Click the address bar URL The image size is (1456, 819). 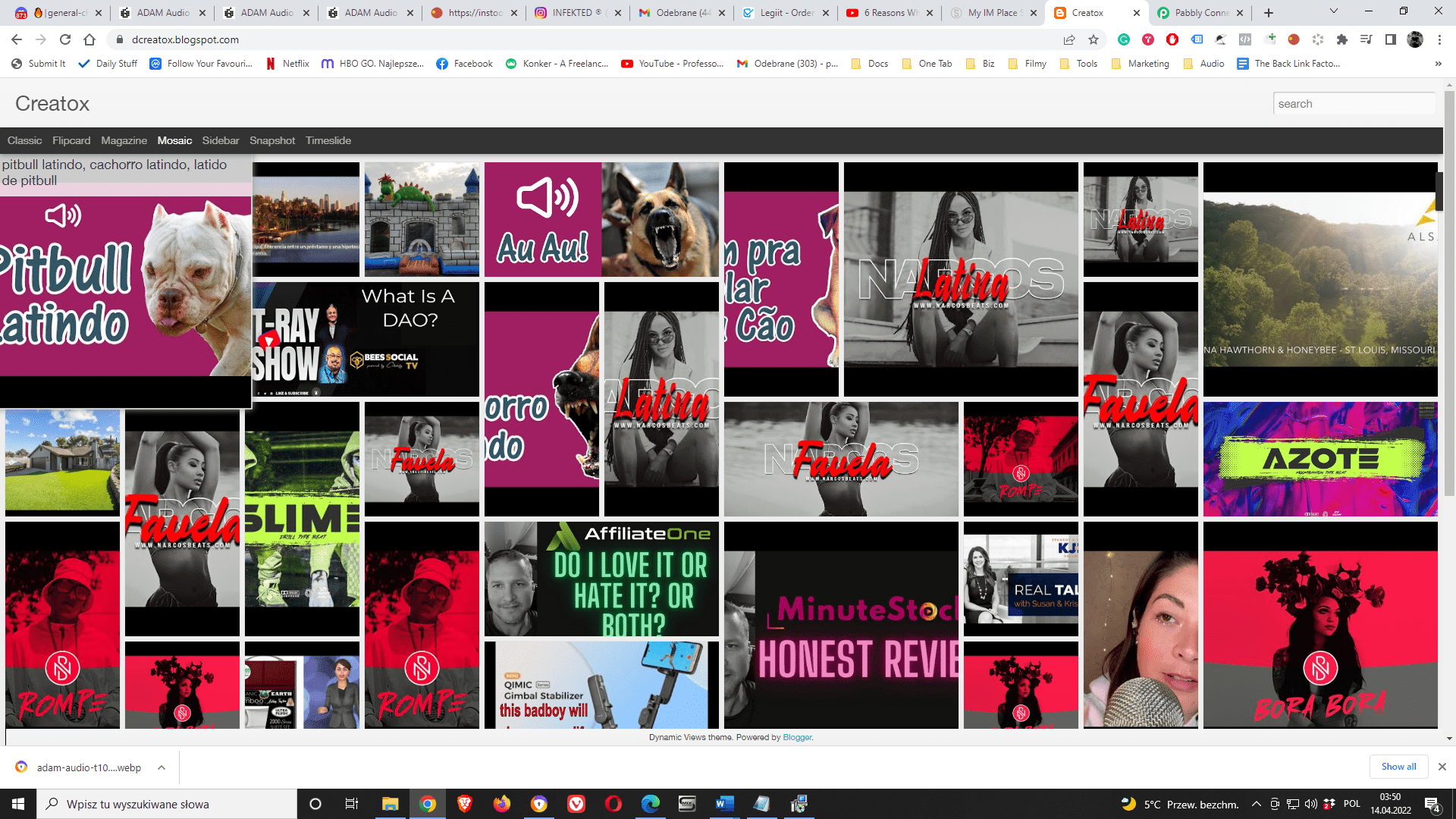point(185,39)
